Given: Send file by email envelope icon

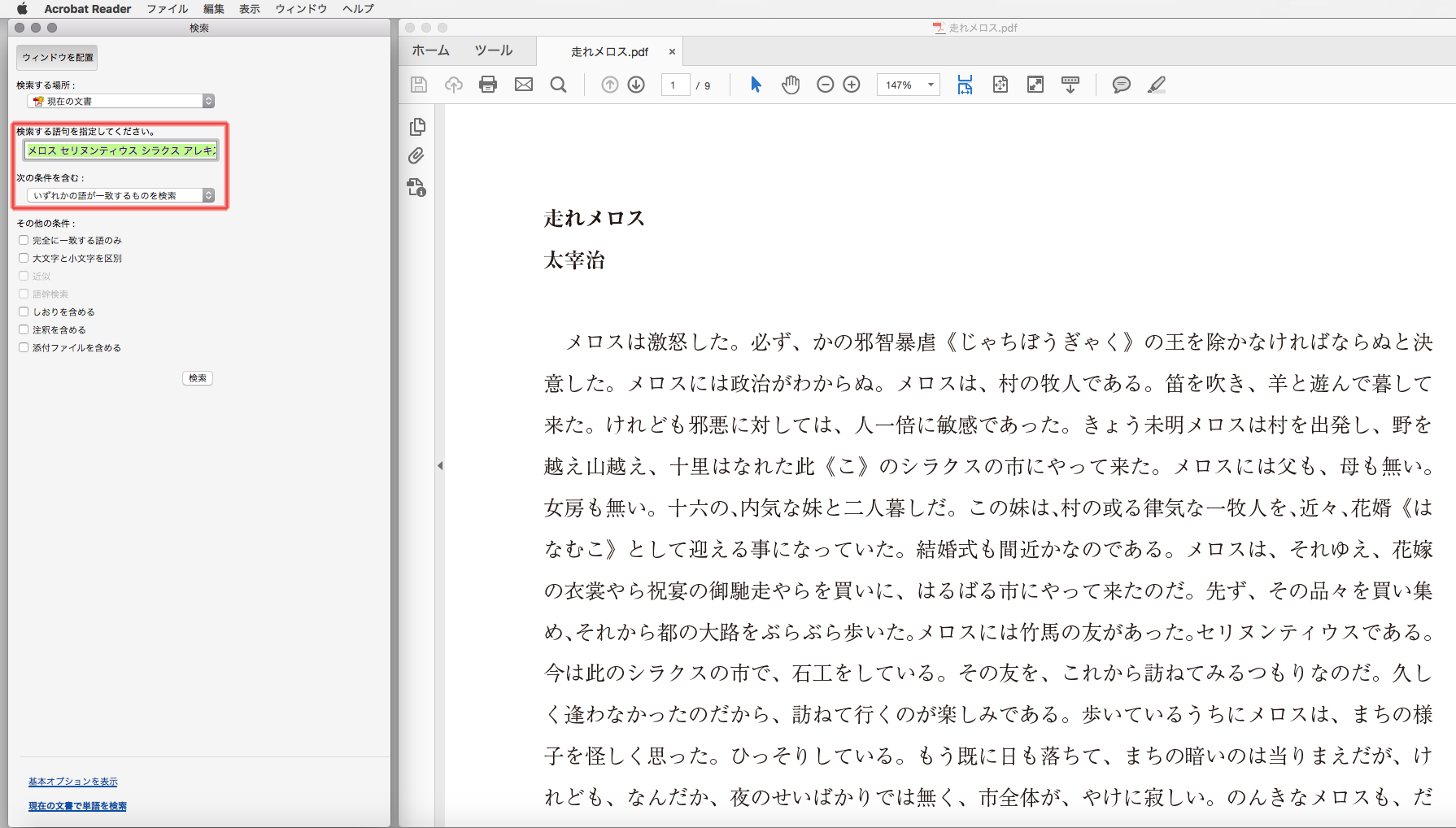Looking at the screenshot, I should [x=524, y=85].
